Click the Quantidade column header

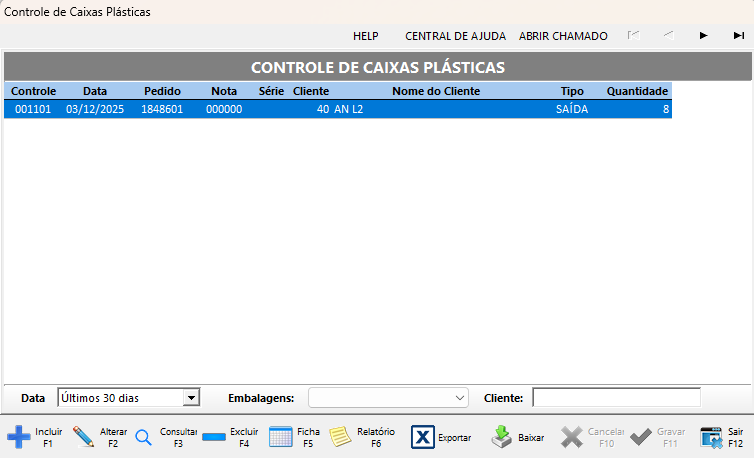tap(637, 91)
